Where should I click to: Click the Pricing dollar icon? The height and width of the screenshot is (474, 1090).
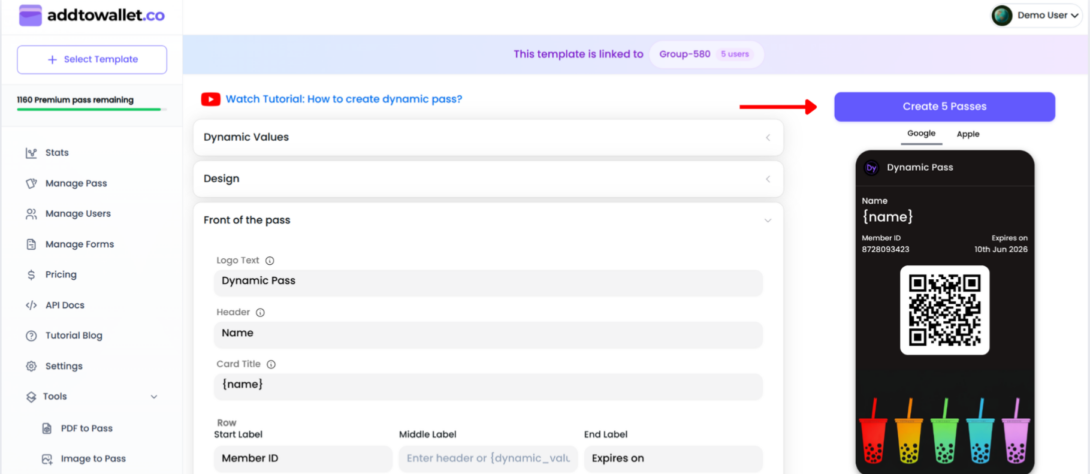point(32,275)
